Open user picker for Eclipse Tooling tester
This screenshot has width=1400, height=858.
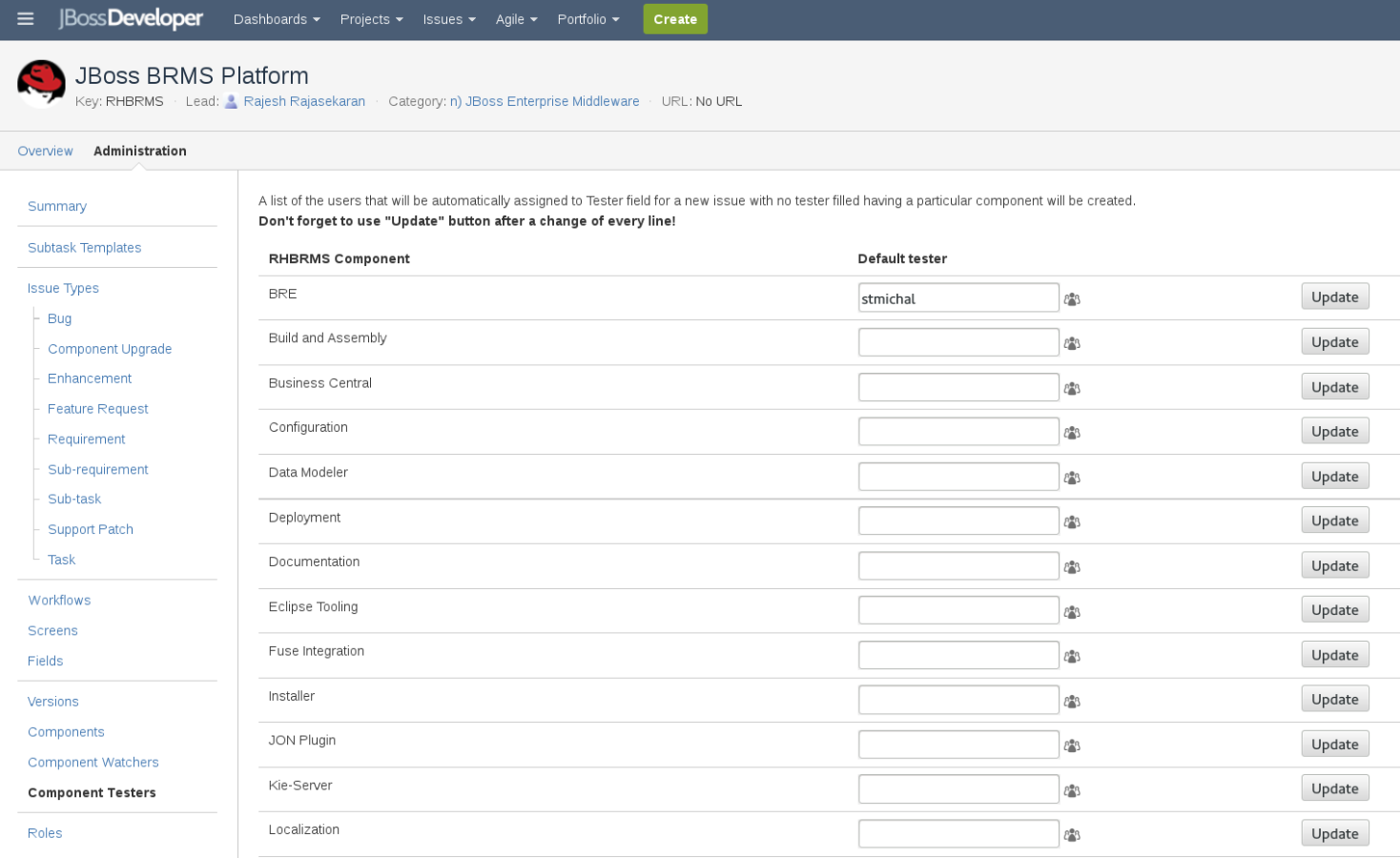tap(1071, 610)
